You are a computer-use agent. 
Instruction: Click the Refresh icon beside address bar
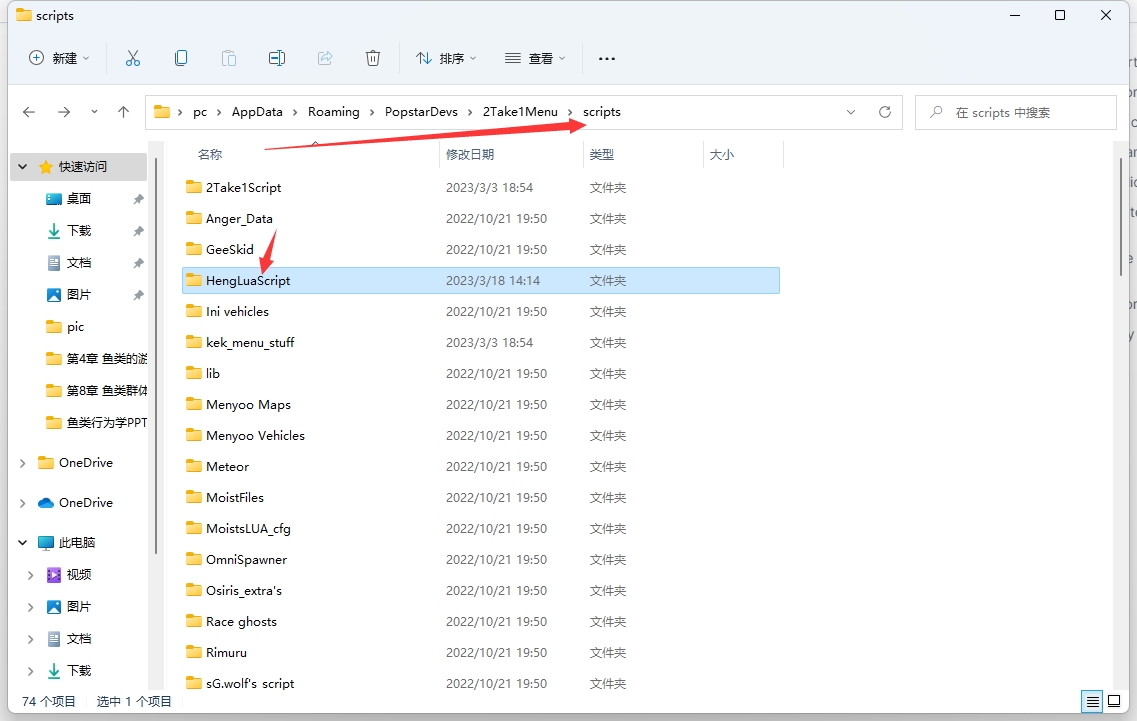[x=884, y=112]
